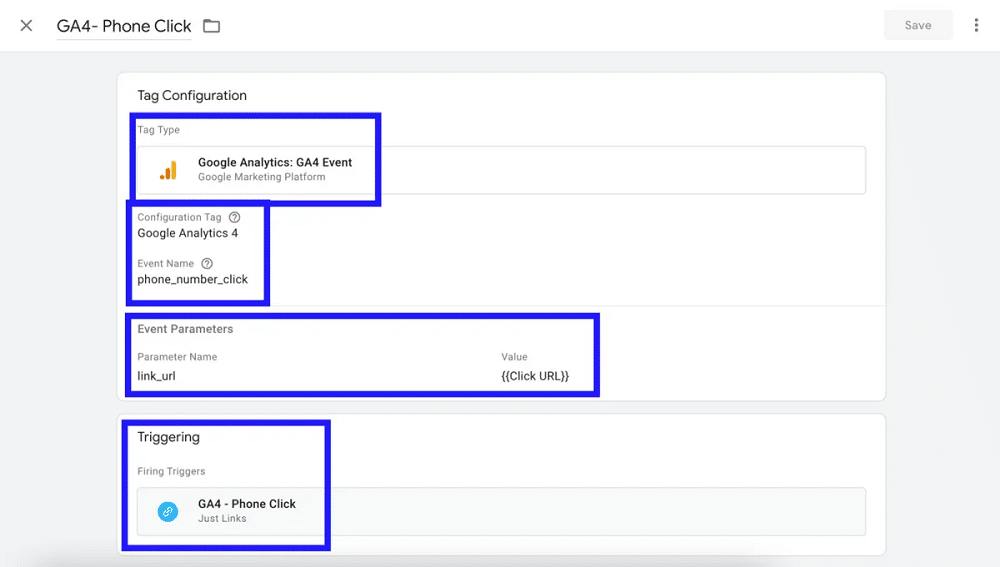
Task: Click the {{Click URL}} parameter value
Action: pyautogui.click(x=534, y=376)
